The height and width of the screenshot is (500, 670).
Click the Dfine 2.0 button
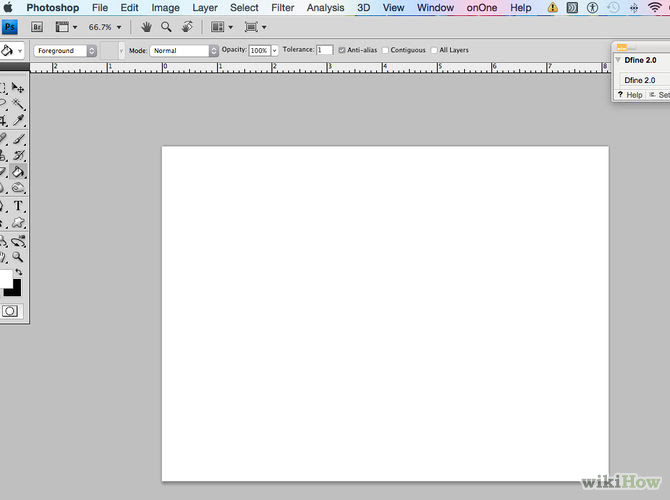tap(645, 80)
